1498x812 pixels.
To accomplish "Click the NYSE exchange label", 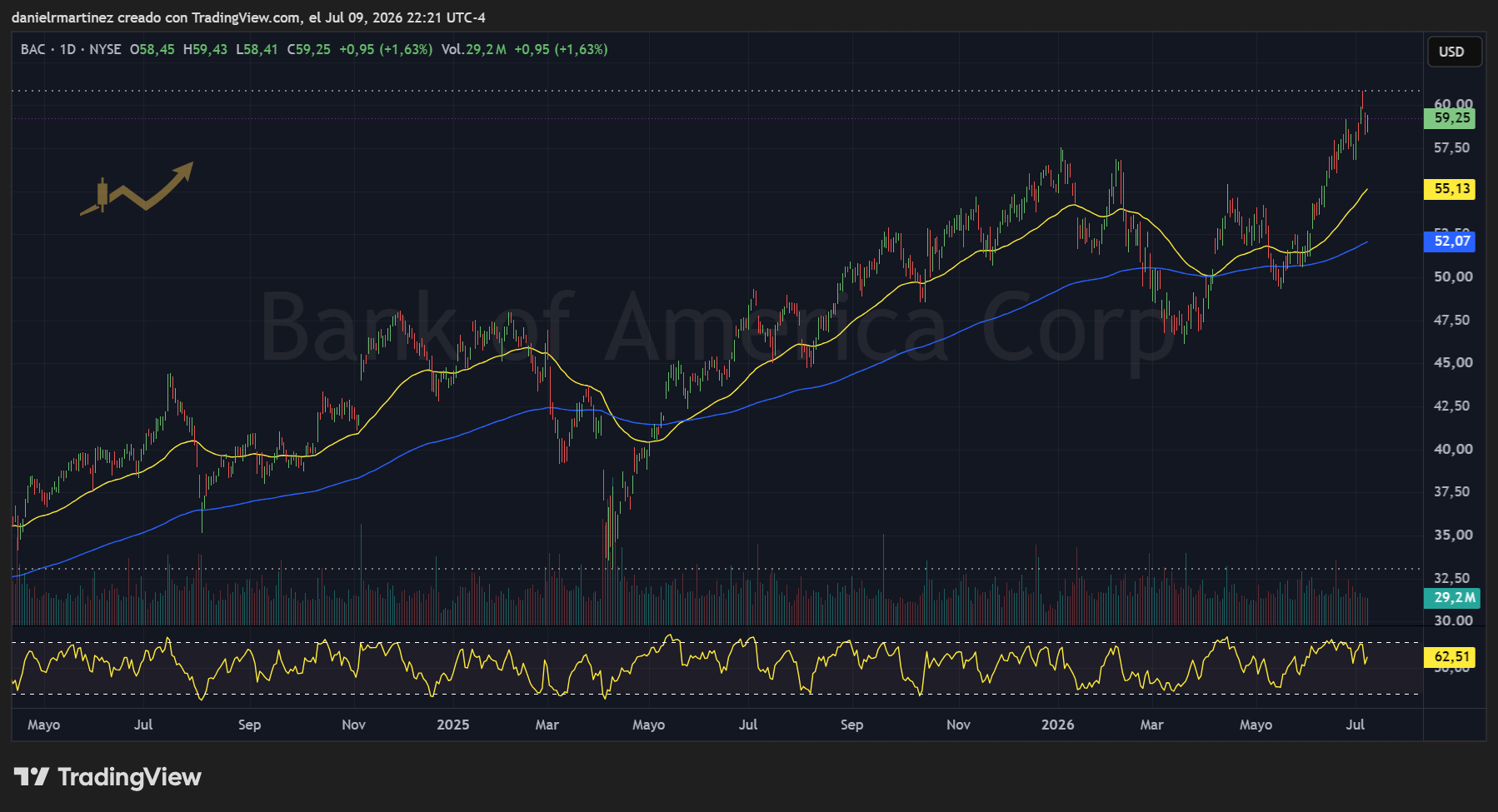I will click(105, 49).
